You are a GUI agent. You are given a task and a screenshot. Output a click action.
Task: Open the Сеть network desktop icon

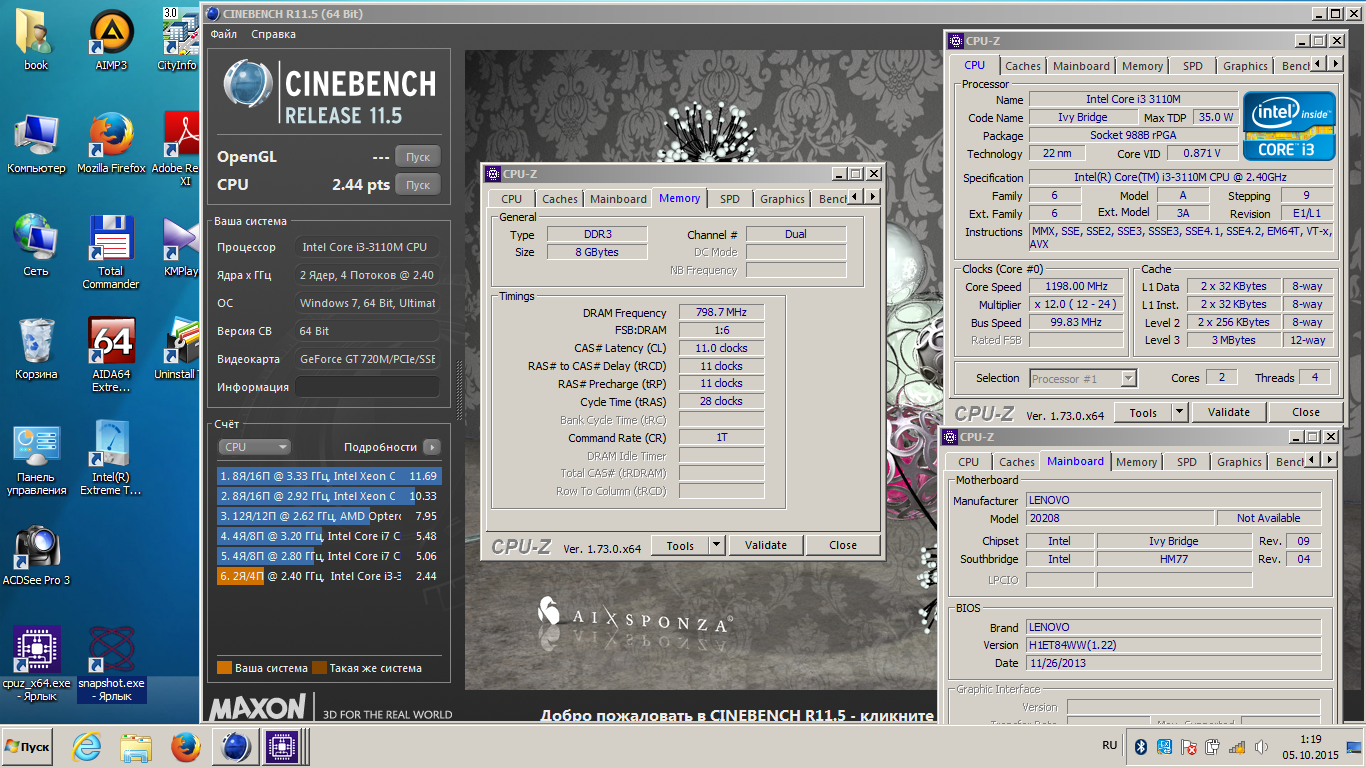pos(36,245)
